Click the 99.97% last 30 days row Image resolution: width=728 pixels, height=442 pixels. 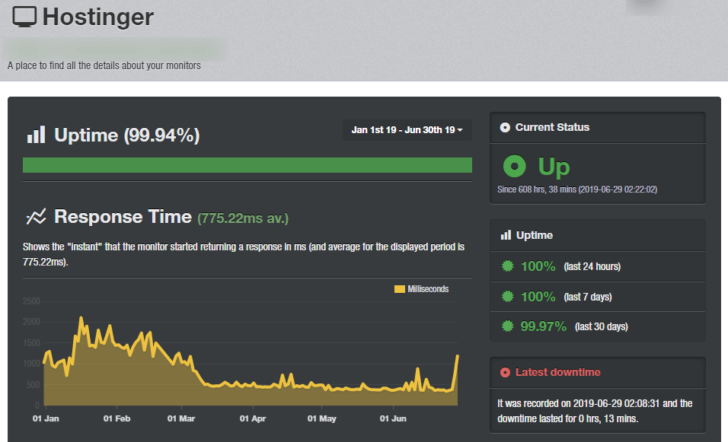pyautogui.click(x=598, y=326)
